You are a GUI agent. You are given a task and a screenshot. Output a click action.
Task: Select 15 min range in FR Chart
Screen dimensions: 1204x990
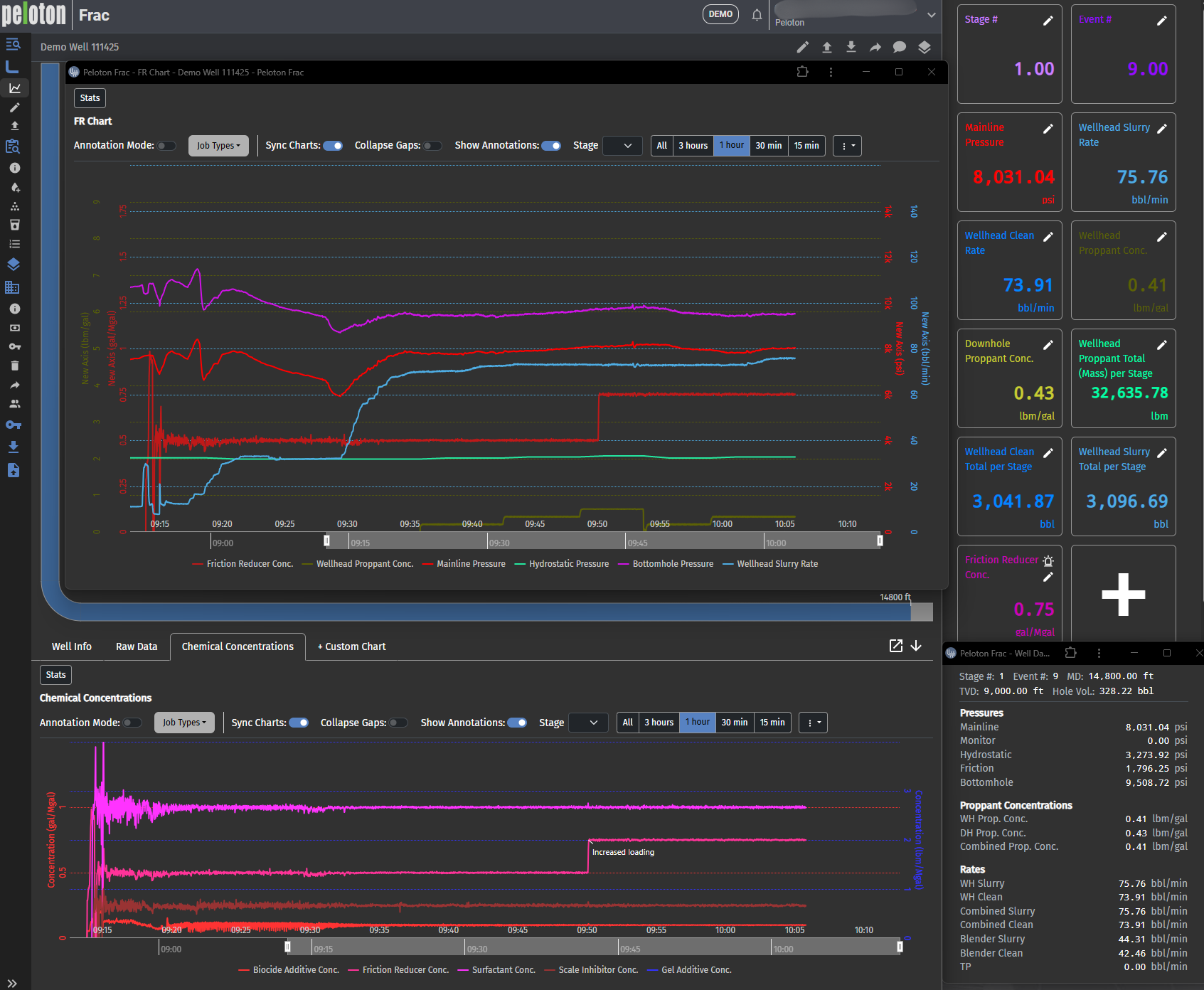tap(806, 146)
